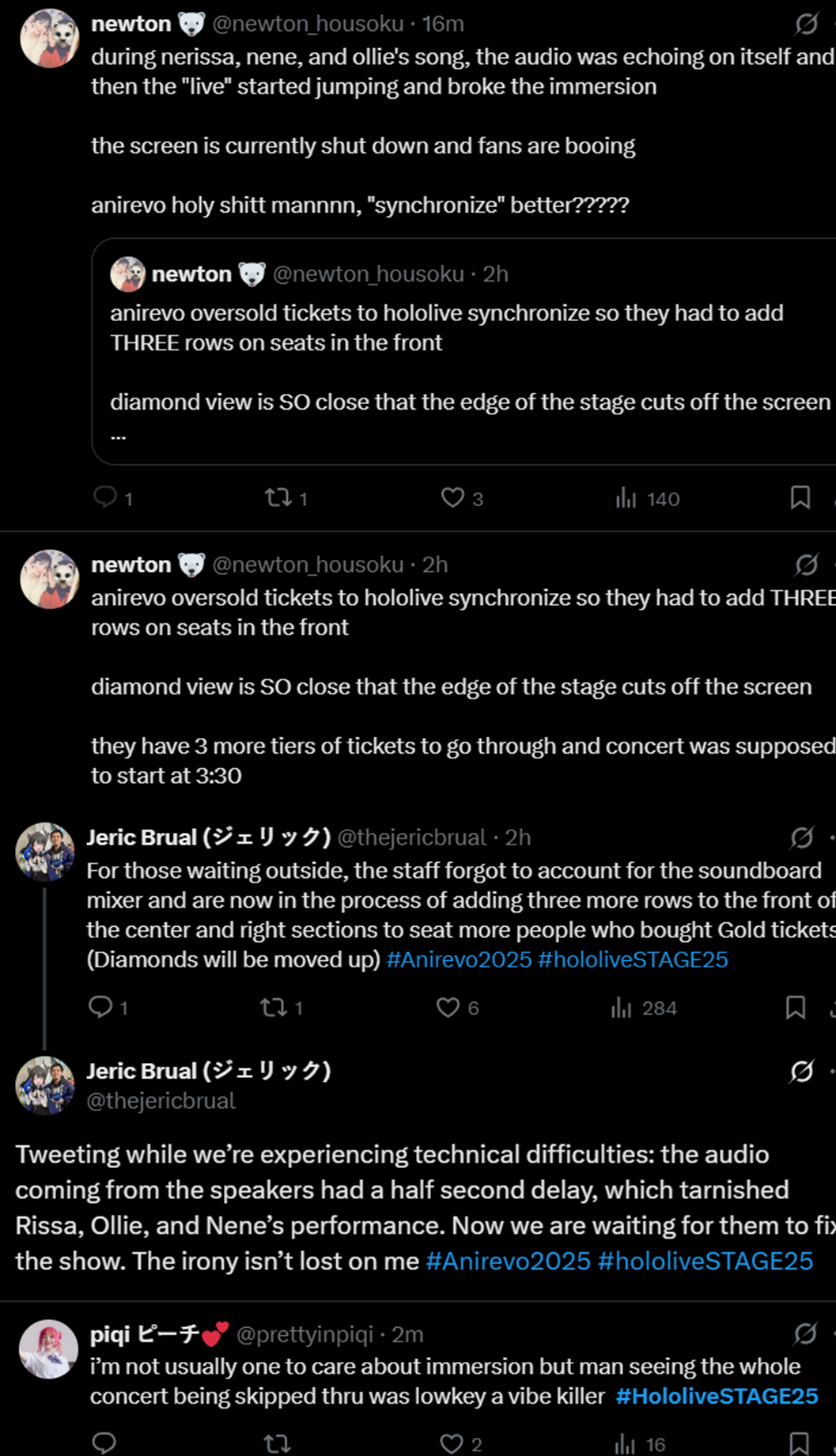Open #hololiveSTAGE25 hashtag in technical difficulties tweet

click(x=705, y=1261)
